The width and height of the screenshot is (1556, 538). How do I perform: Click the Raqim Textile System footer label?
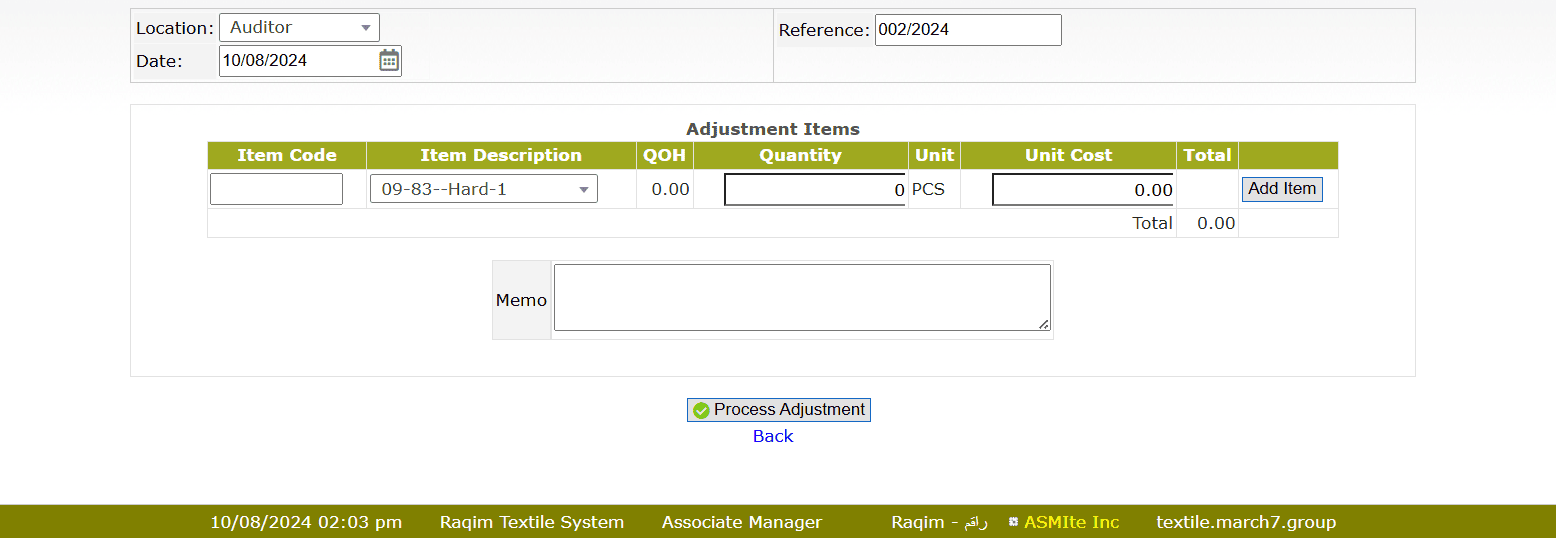pos(531,522)
